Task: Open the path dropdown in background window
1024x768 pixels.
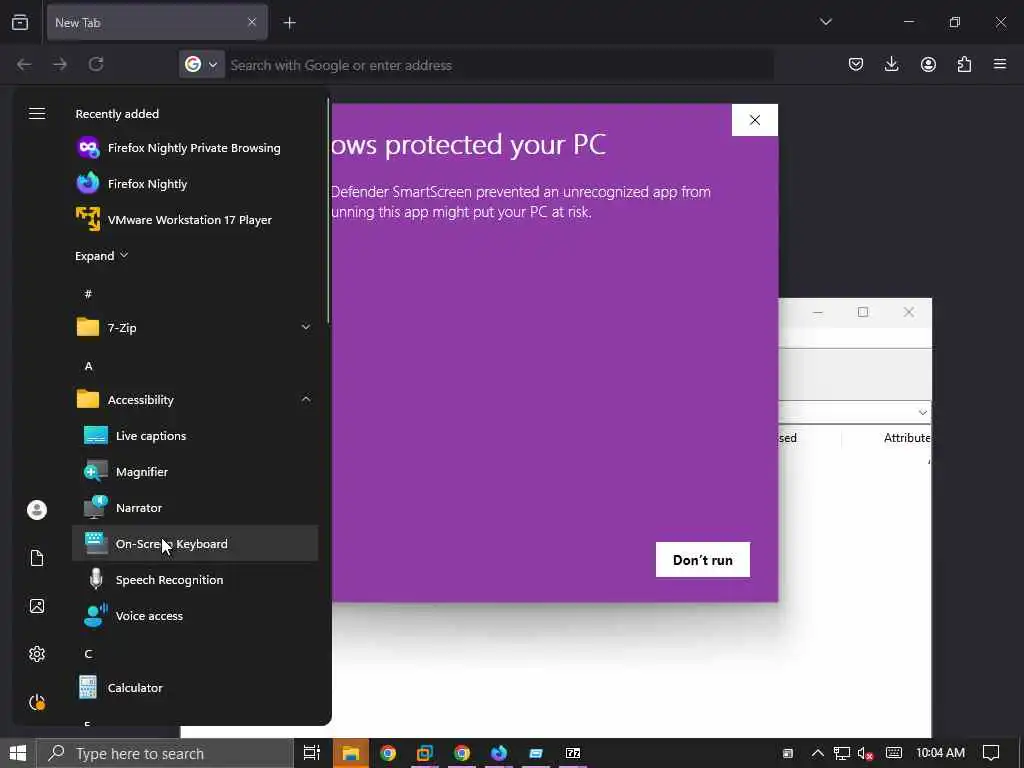Action: pyautogui.click(x=922, y=413)
